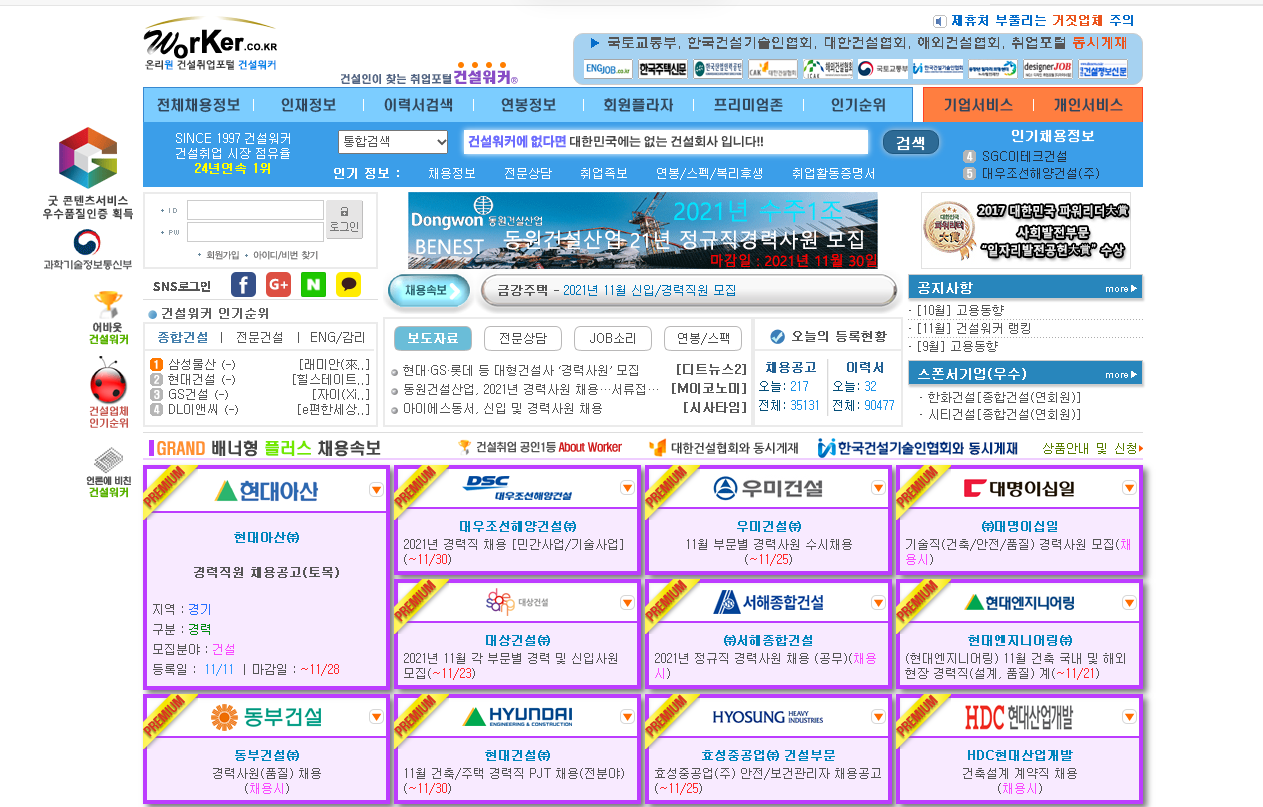Click the 검색 search button
Image resolution: width=1263 pixels, height=807 pixels.
point(910,142)
